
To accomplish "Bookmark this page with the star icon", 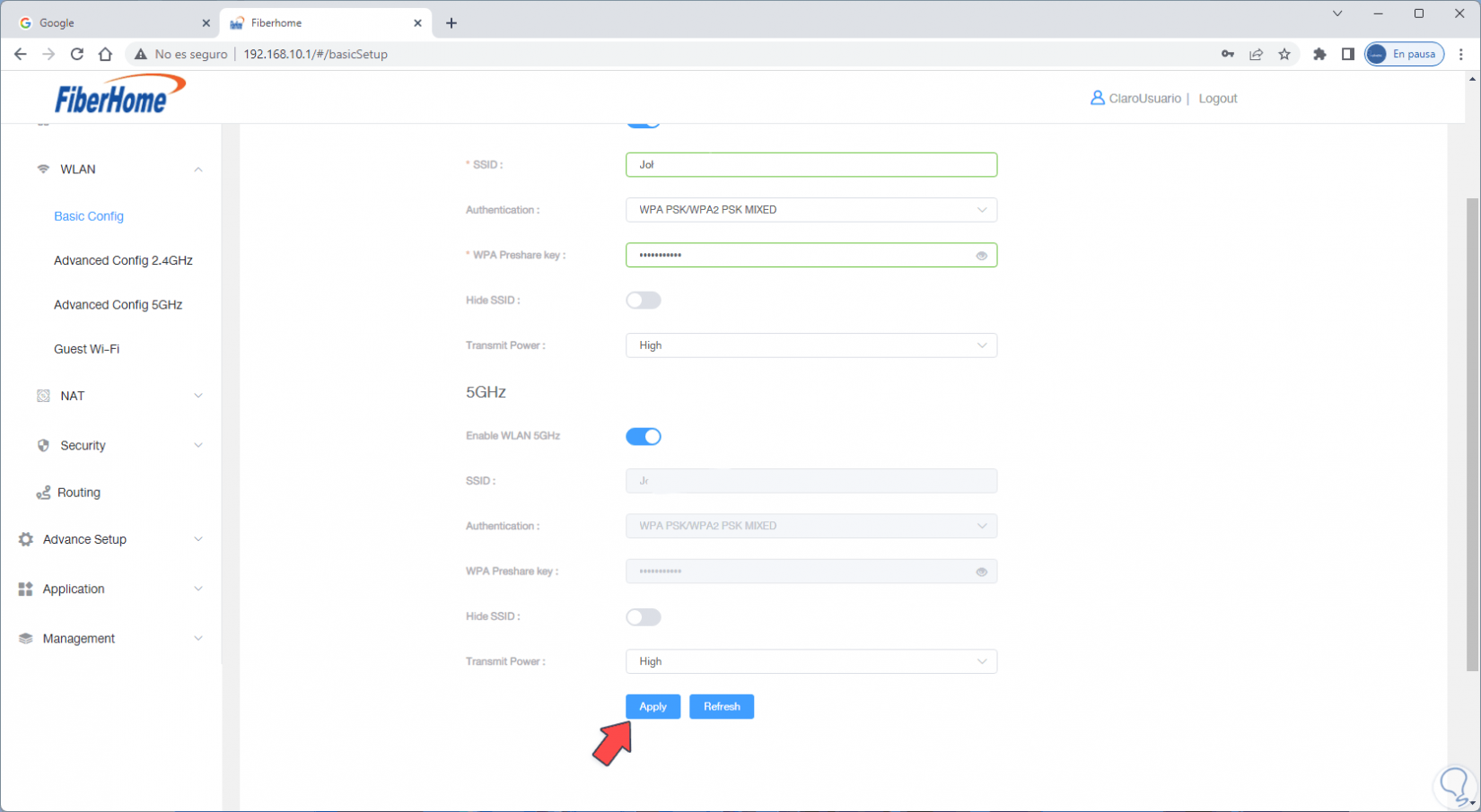I will [x=1284, y=54].
